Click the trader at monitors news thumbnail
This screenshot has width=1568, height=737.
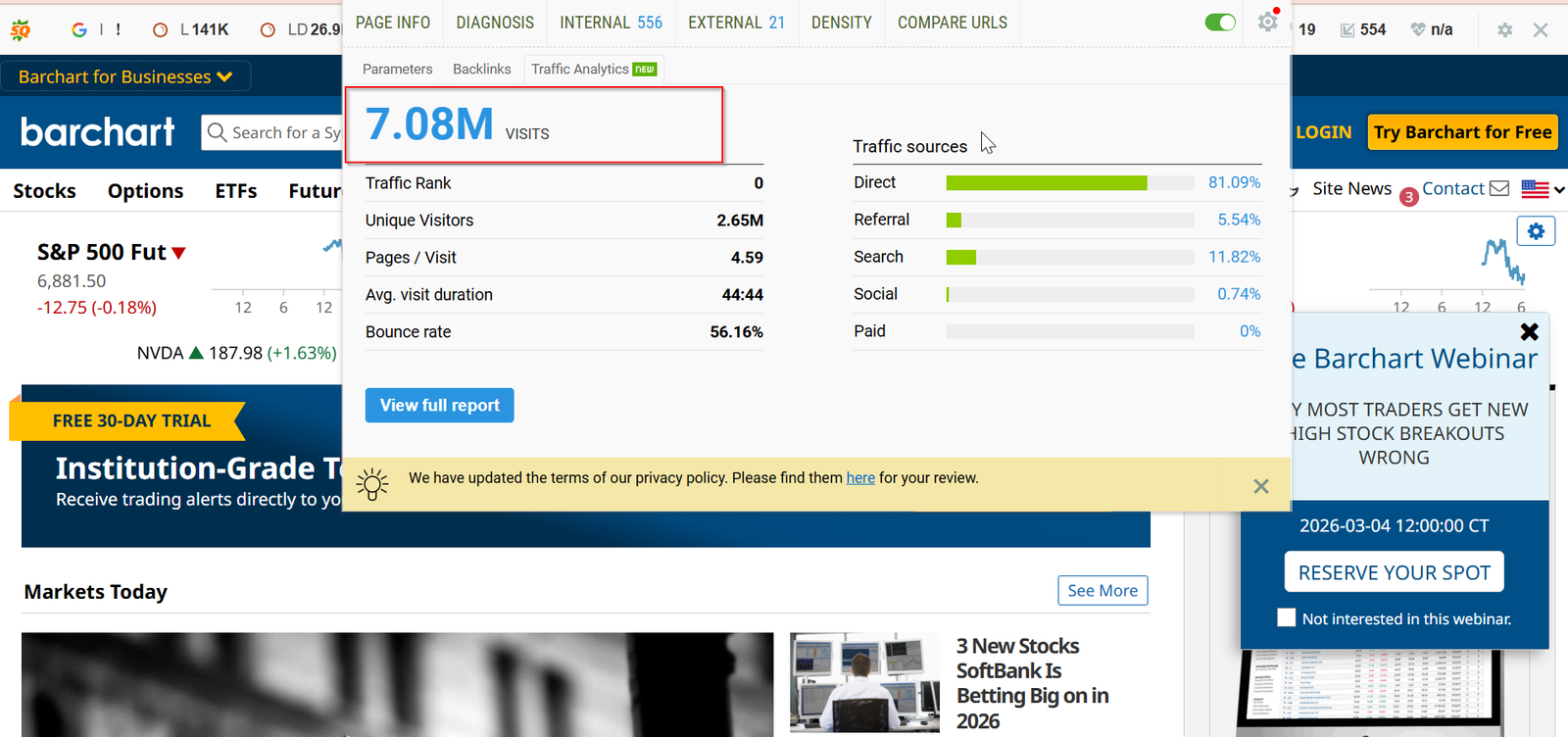coord(864,683)
